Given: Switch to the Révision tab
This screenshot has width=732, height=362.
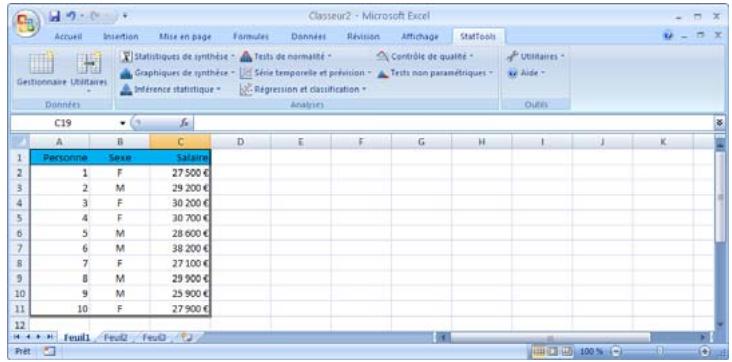Looking at the screenshot, I should tap(363, 36).
